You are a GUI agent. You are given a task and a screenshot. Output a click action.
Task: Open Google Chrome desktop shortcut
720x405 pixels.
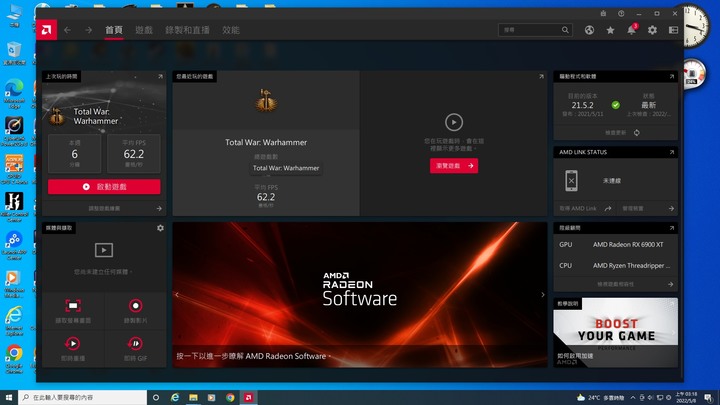coord(14,359)
